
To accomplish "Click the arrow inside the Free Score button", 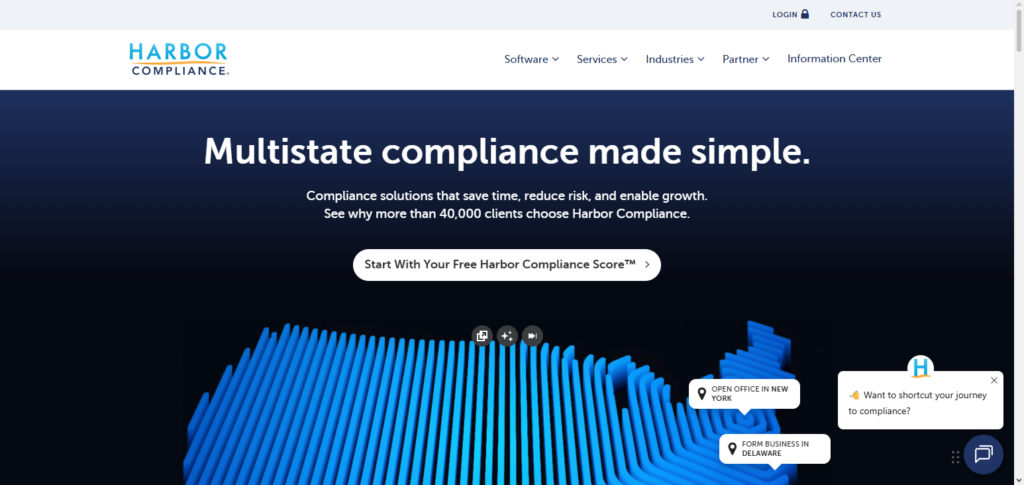I will pos(647,264).
